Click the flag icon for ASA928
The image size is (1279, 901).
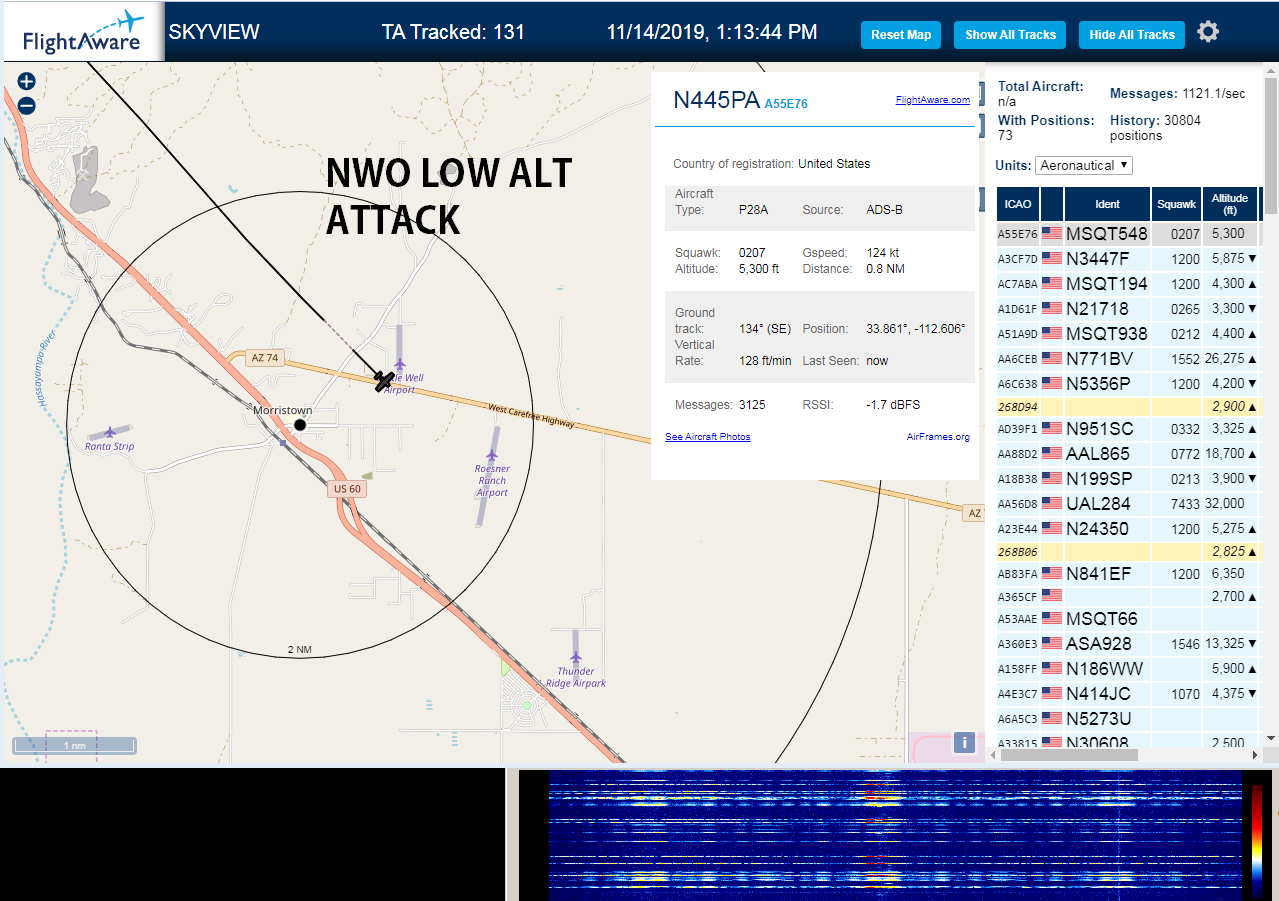(1052, 643)
